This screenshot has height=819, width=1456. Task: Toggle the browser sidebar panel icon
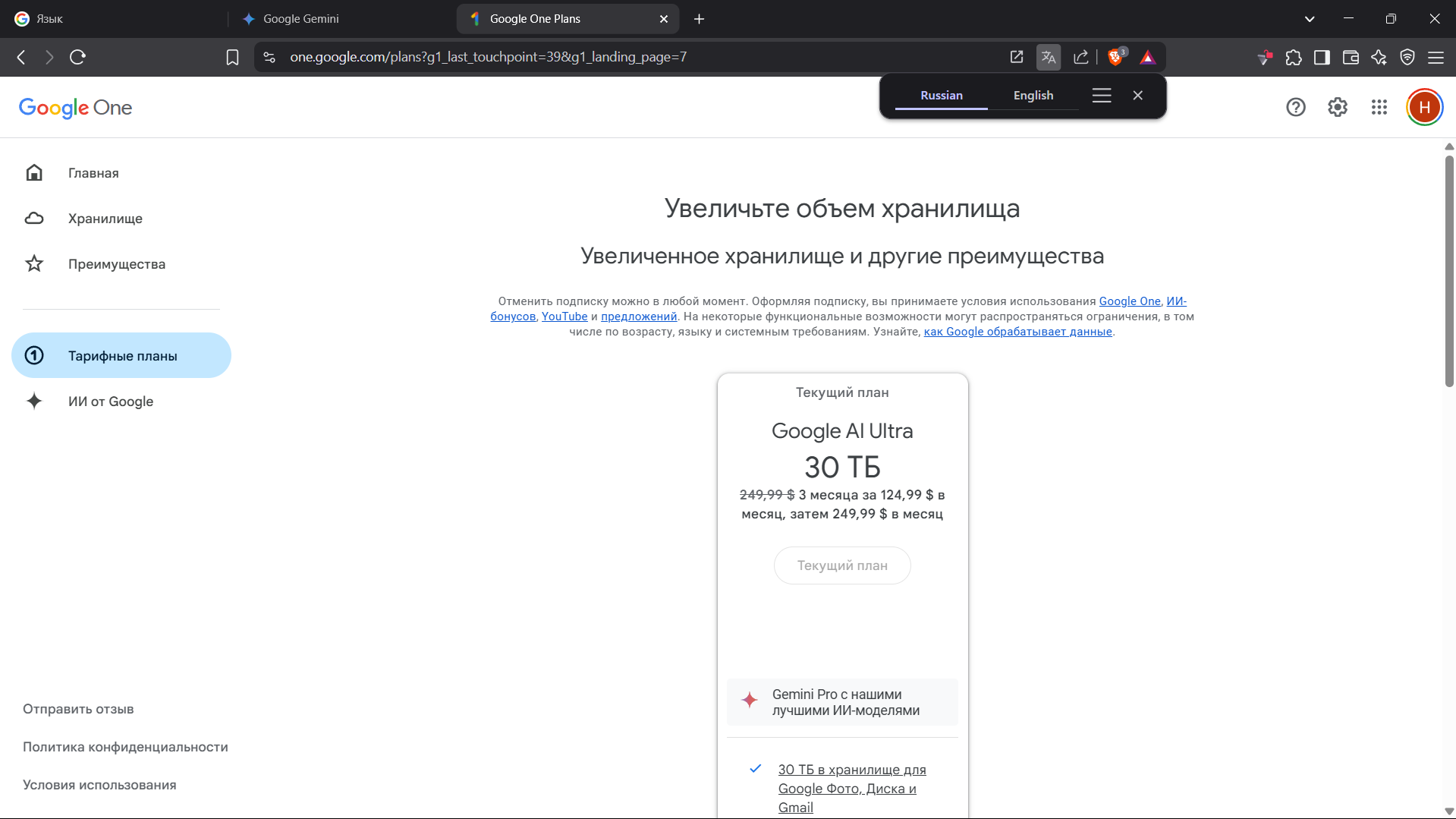click(1322, 57)
